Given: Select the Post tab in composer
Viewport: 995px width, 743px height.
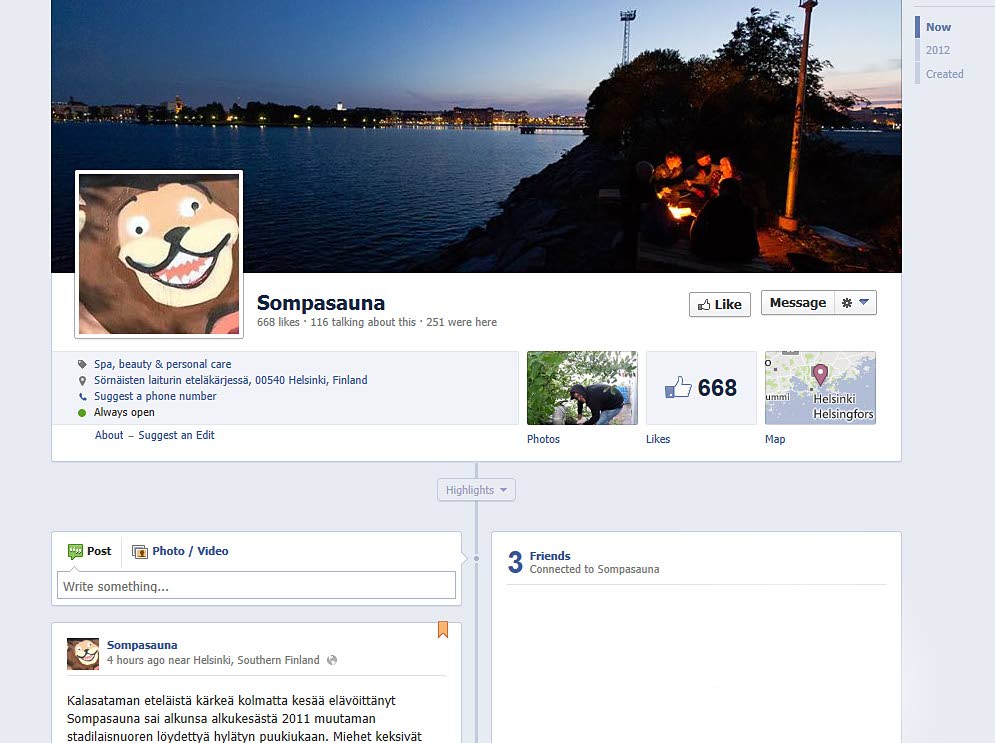Looking at the screenshot, I should [89, 551].
